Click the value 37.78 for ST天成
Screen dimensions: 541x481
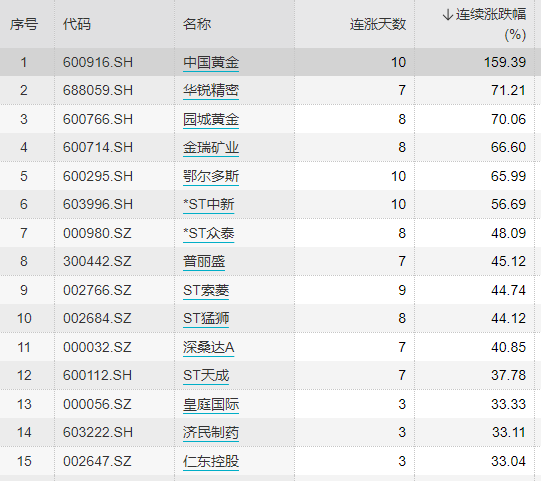click(508, 375)
